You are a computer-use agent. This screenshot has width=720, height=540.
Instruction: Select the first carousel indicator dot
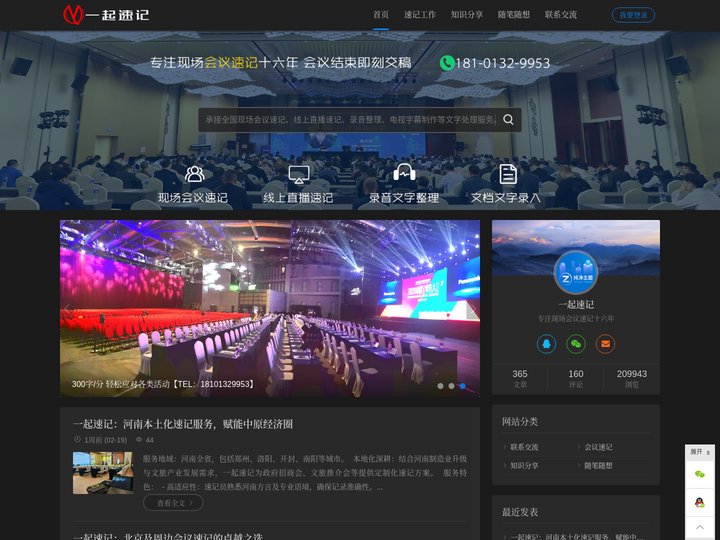(440, 386)
